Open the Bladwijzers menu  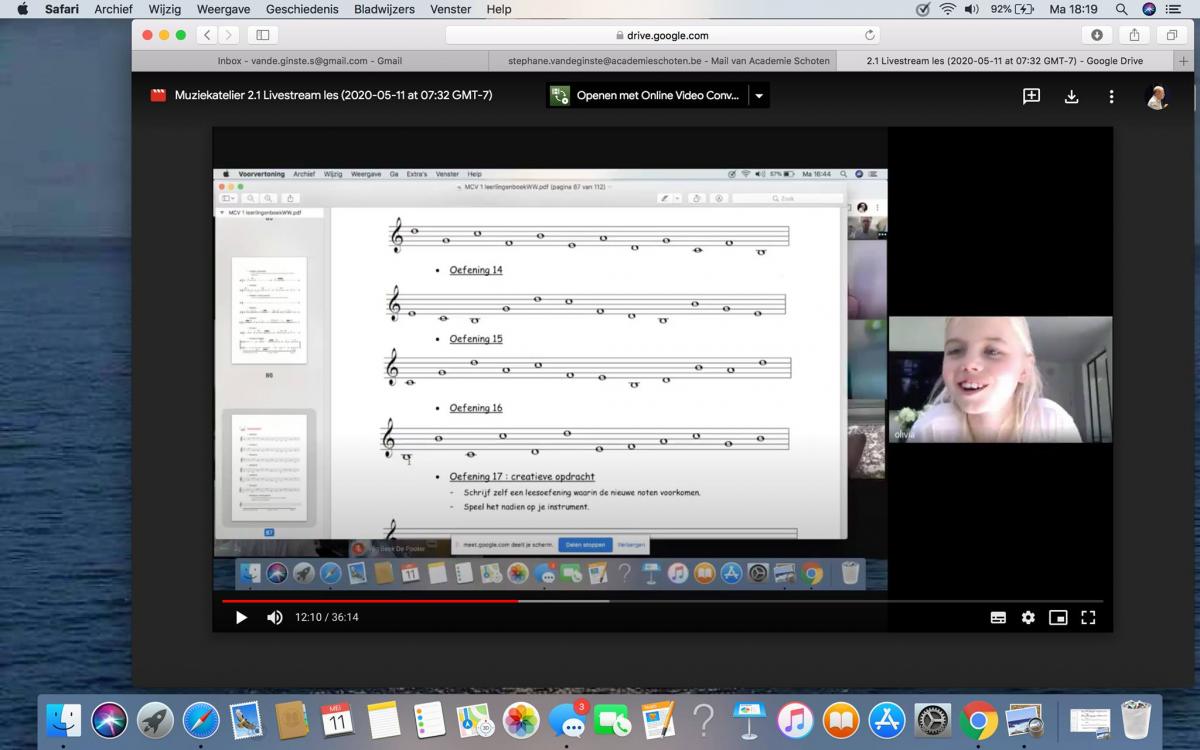(x=385, y=9)
